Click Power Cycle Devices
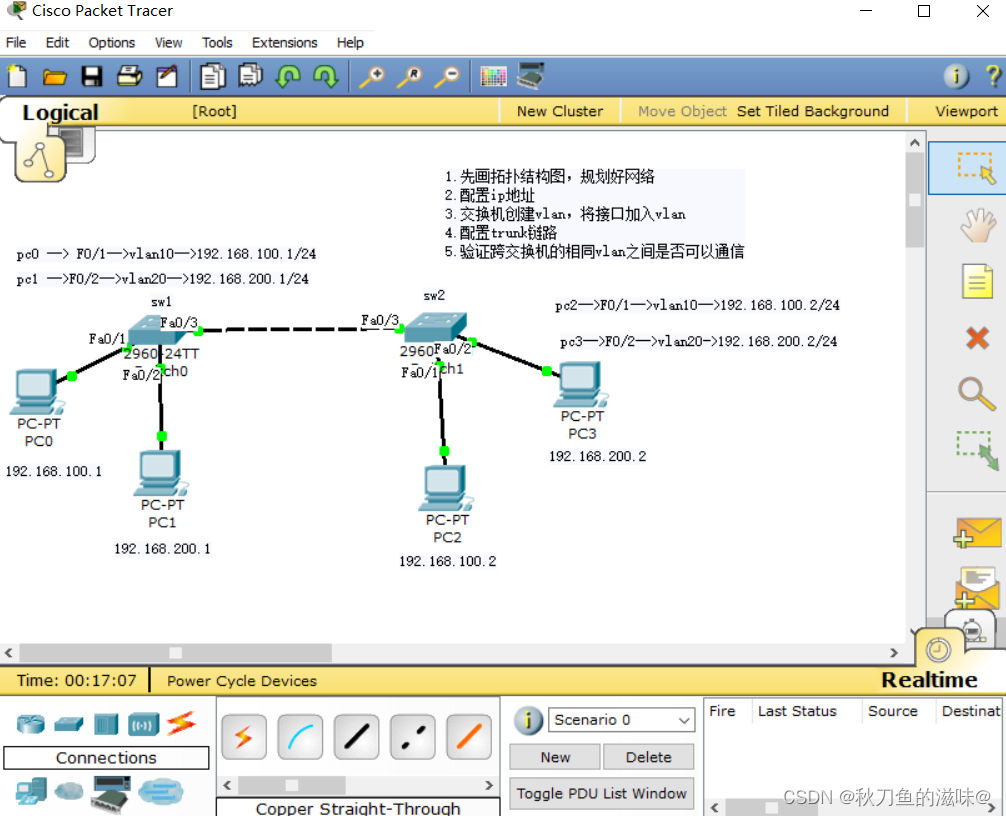Image resolution: width=1006 pixels, height=816 pixels. (242, 681)
